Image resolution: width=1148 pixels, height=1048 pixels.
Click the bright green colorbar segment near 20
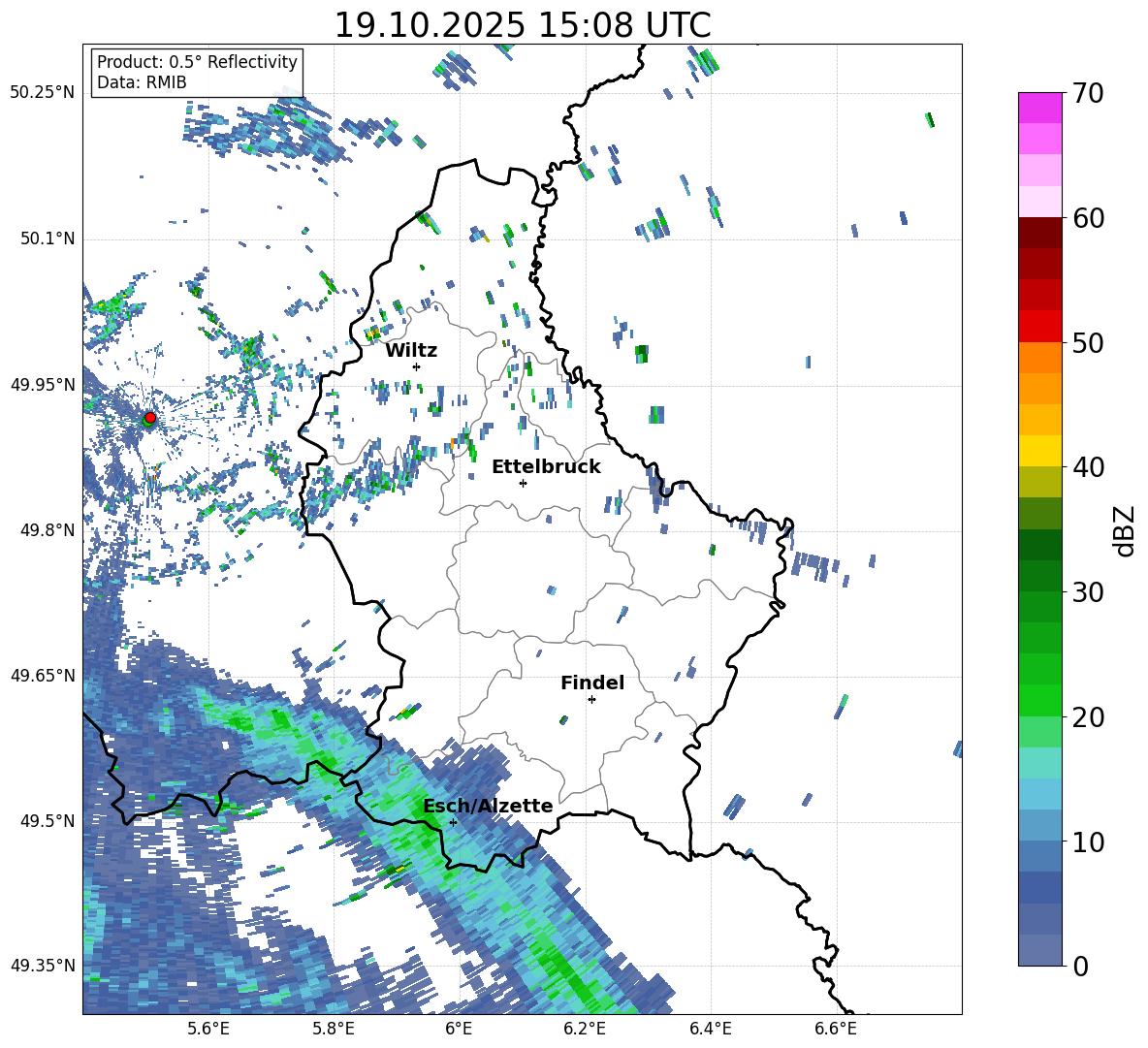click(1039, 700)
